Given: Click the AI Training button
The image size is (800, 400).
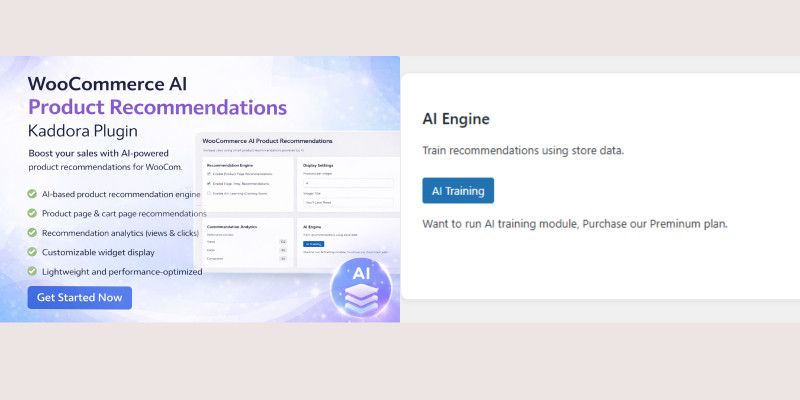Looking at the screenshot, I should (458, 190).
